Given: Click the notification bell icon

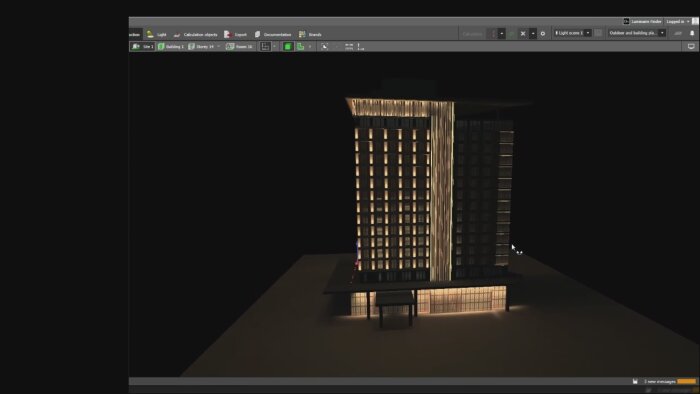Looking at the screenshot, I should click(x=692, y=33).
